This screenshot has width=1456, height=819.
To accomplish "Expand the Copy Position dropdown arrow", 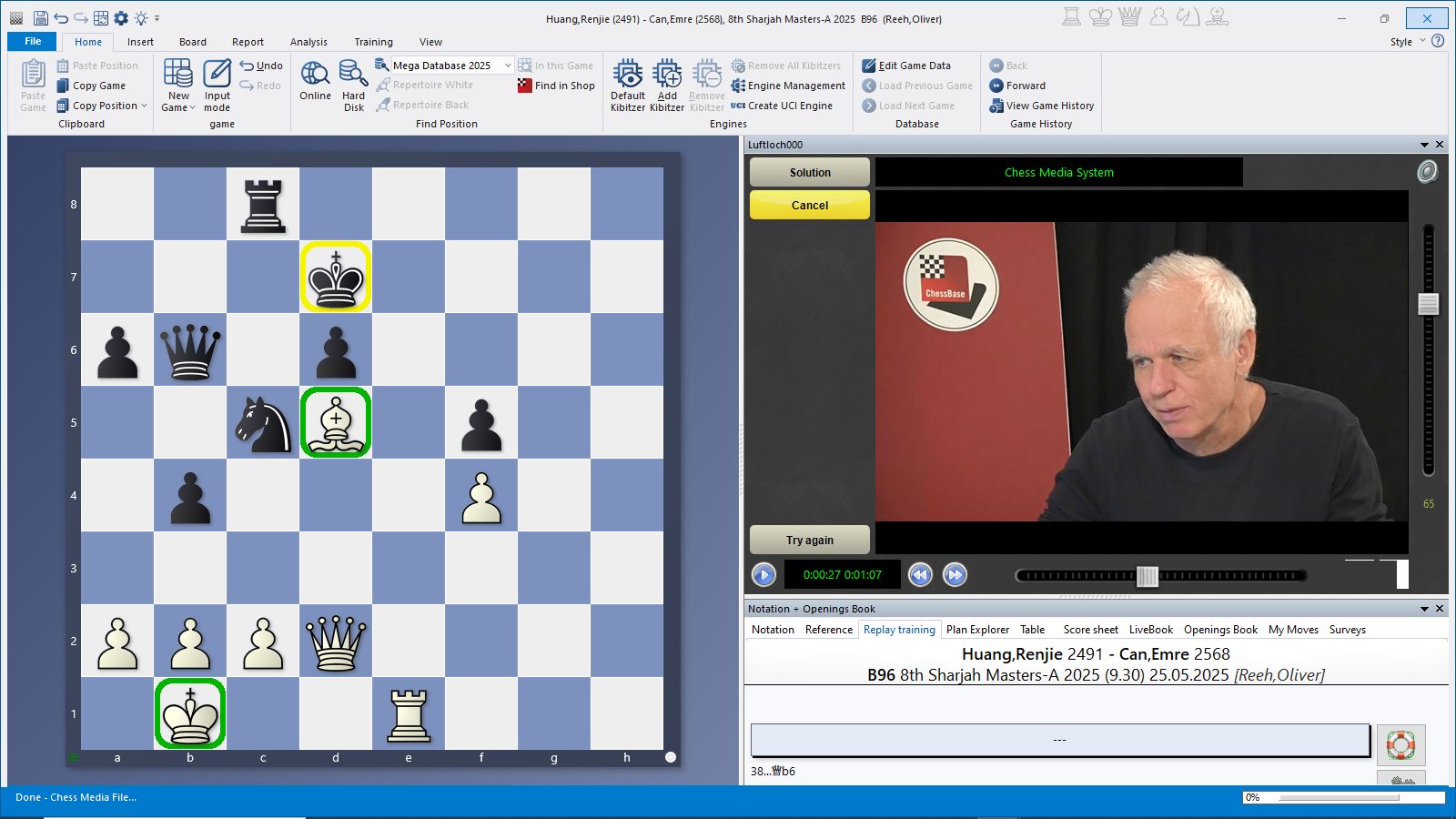I will tap(144, 106).
